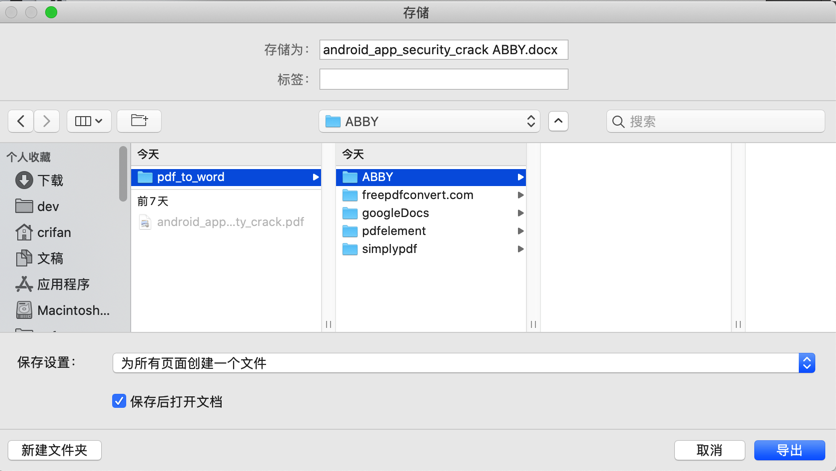Select the googleDocs folder

[431, 213]
